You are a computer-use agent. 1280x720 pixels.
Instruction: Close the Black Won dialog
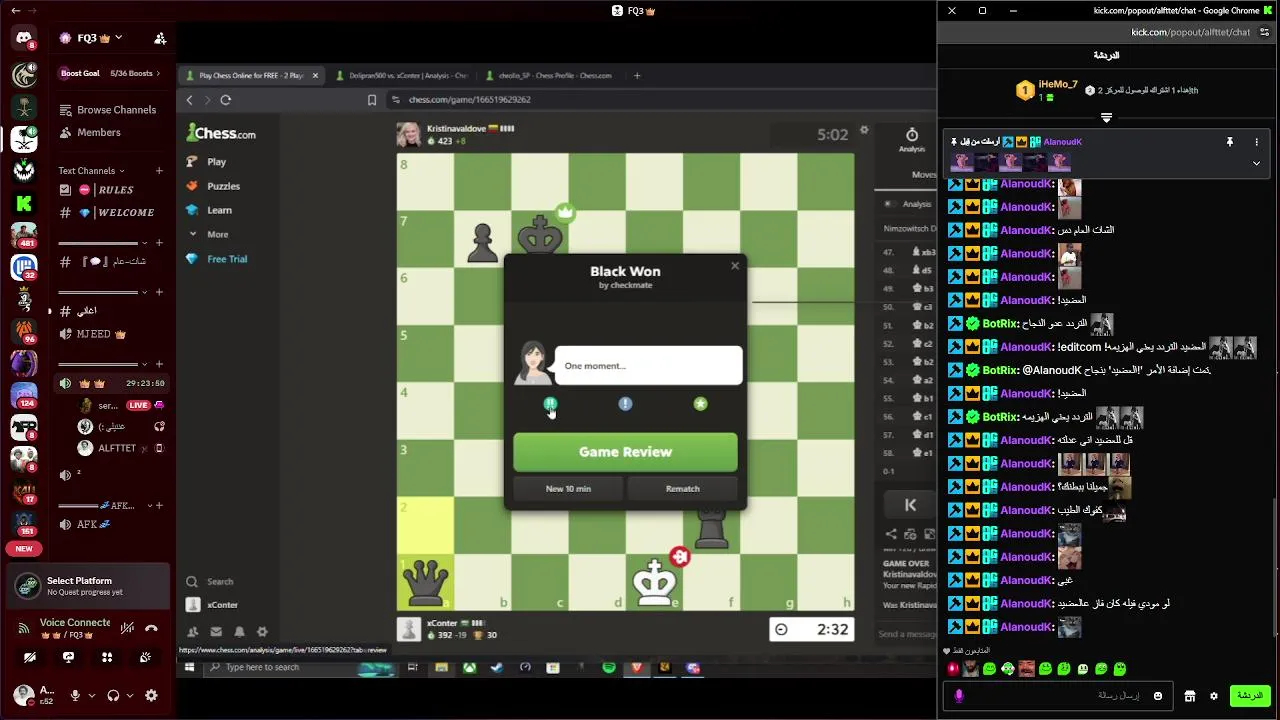(735, 266)
